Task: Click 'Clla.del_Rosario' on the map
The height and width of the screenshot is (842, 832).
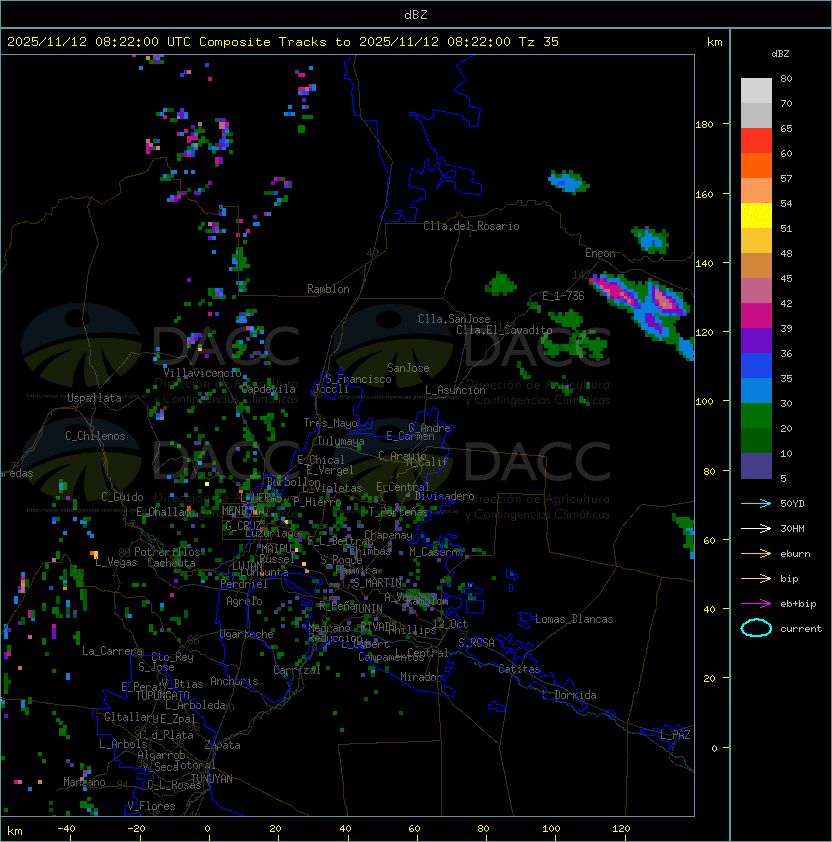Action: click(471, 226)
